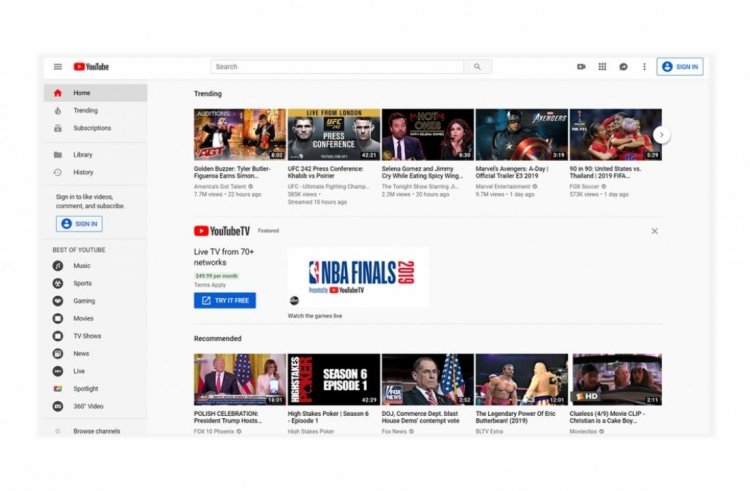750x491 pixels.
Task: Open the create video camera icon
Action: click(581, 66)
